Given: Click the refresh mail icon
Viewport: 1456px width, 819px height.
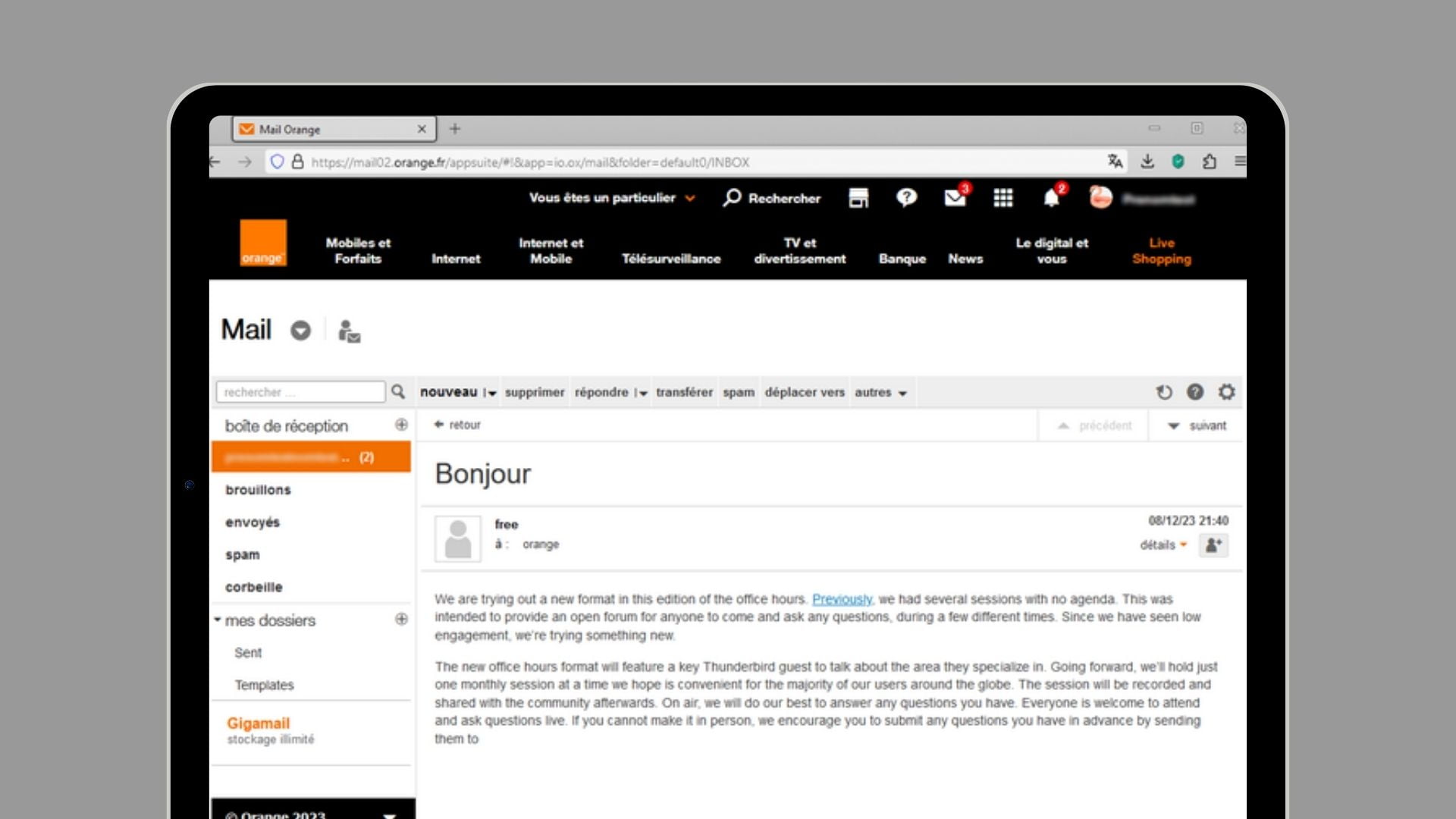Looking at the screenshot, I should tap(1164, 392).
